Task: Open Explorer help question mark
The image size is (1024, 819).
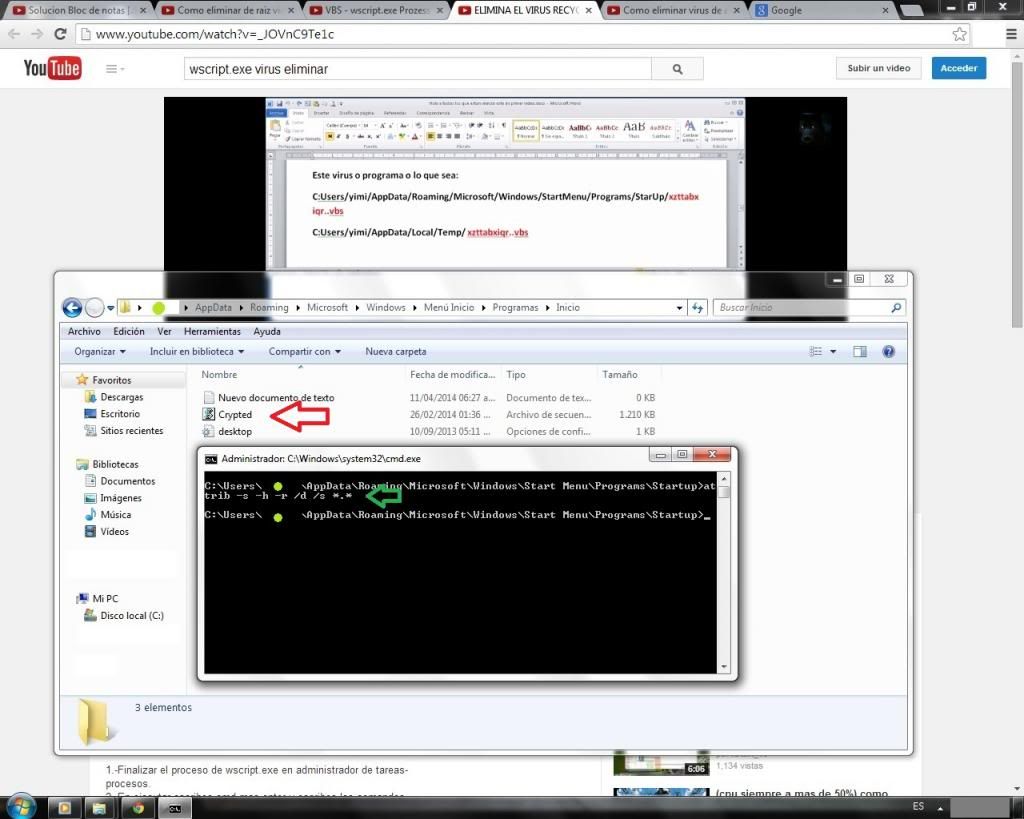Action: tap(888, 351)
